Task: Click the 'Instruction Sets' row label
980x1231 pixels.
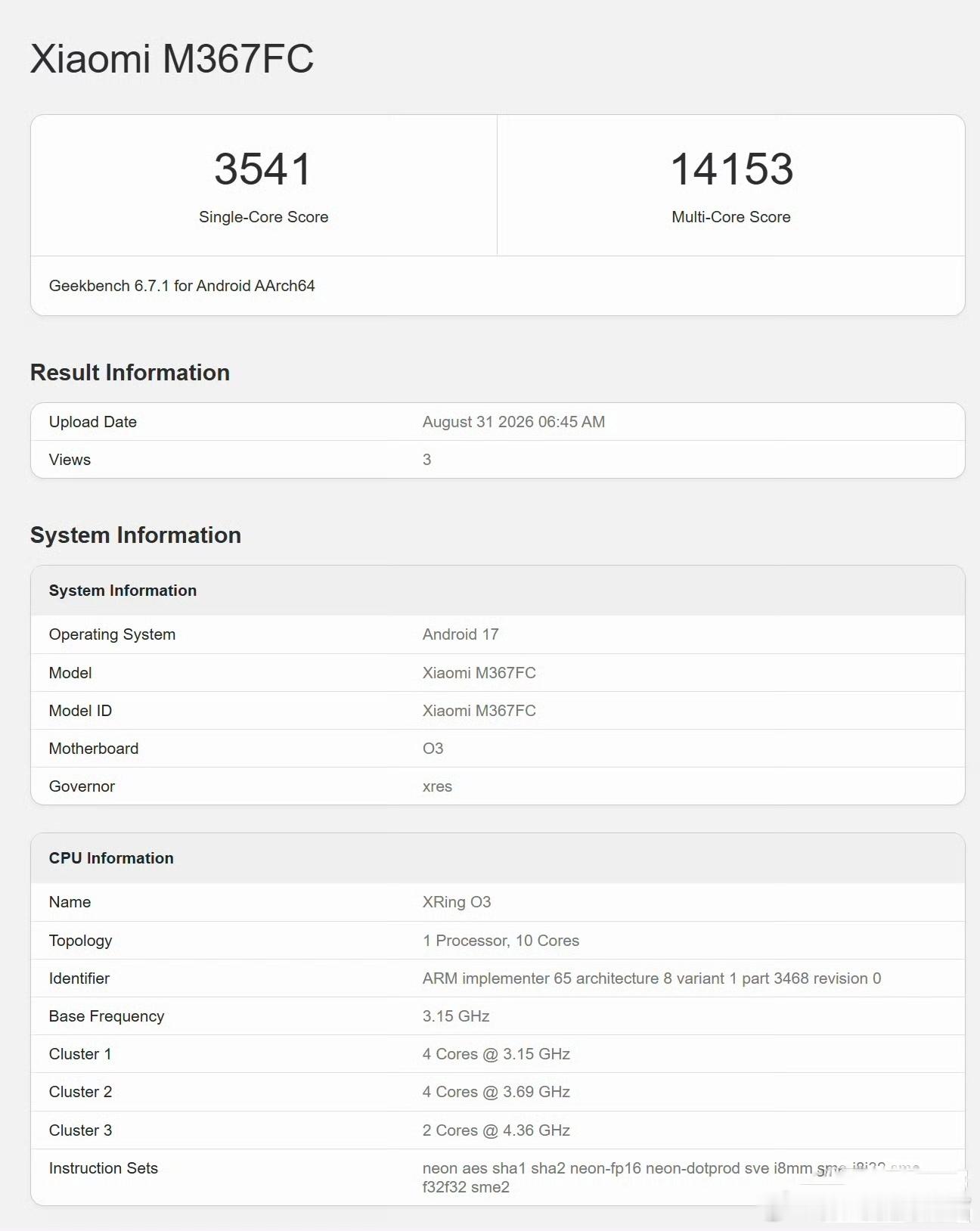Action: coord(104,1168)
